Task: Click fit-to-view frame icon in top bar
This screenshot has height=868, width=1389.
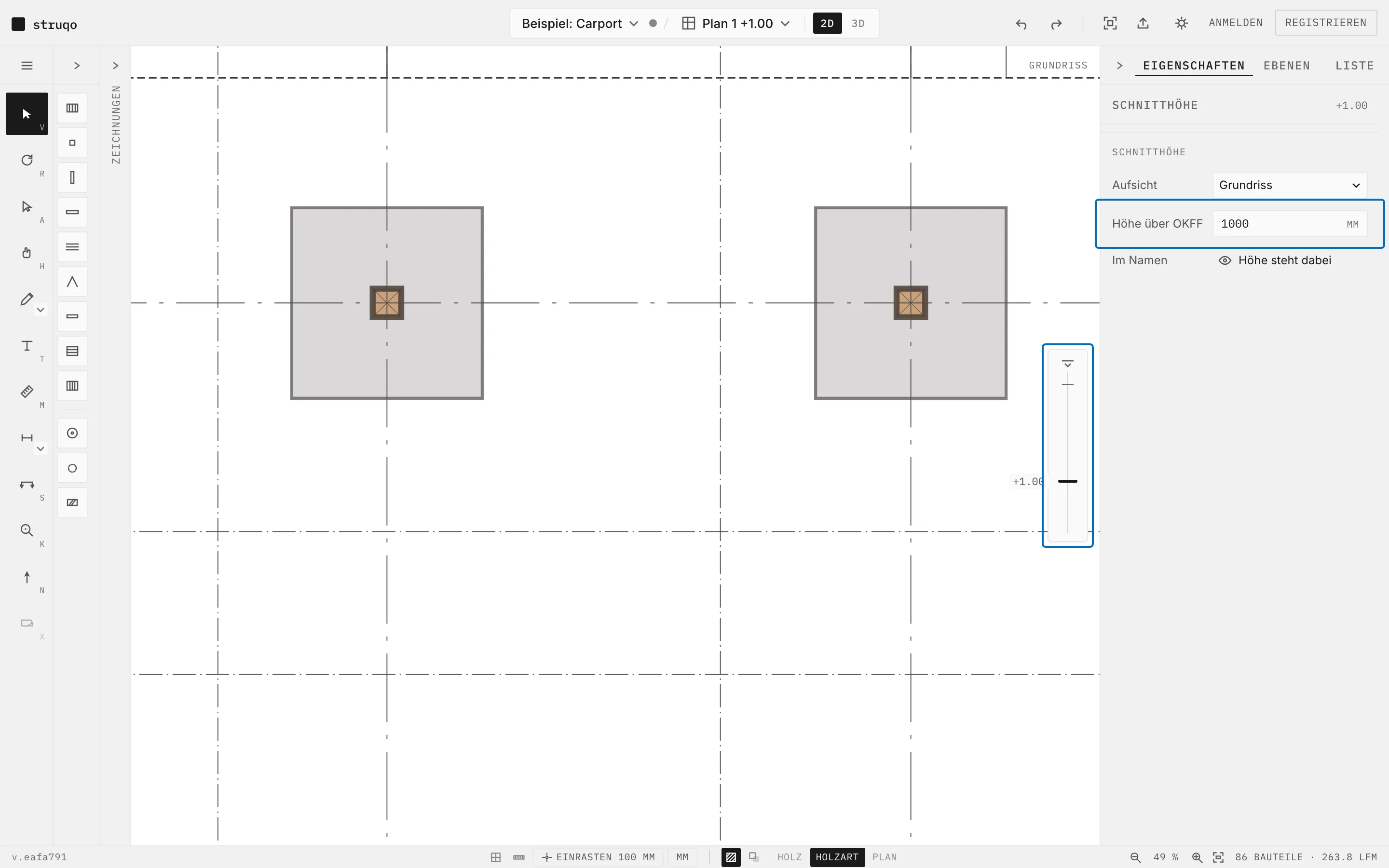Action: (1110, 24)
